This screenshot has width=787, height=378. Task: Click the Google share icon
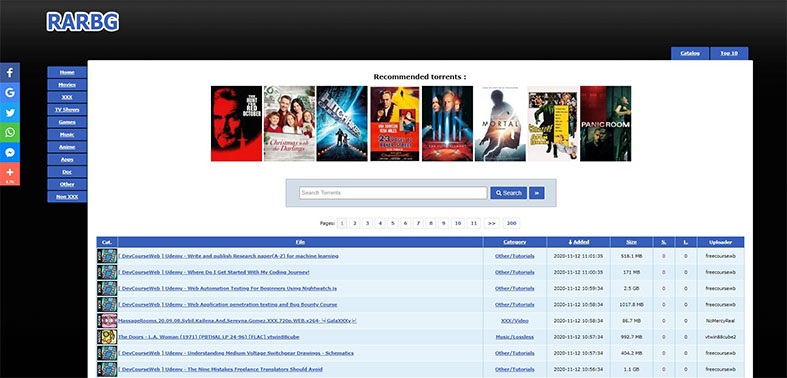point(10,93)
